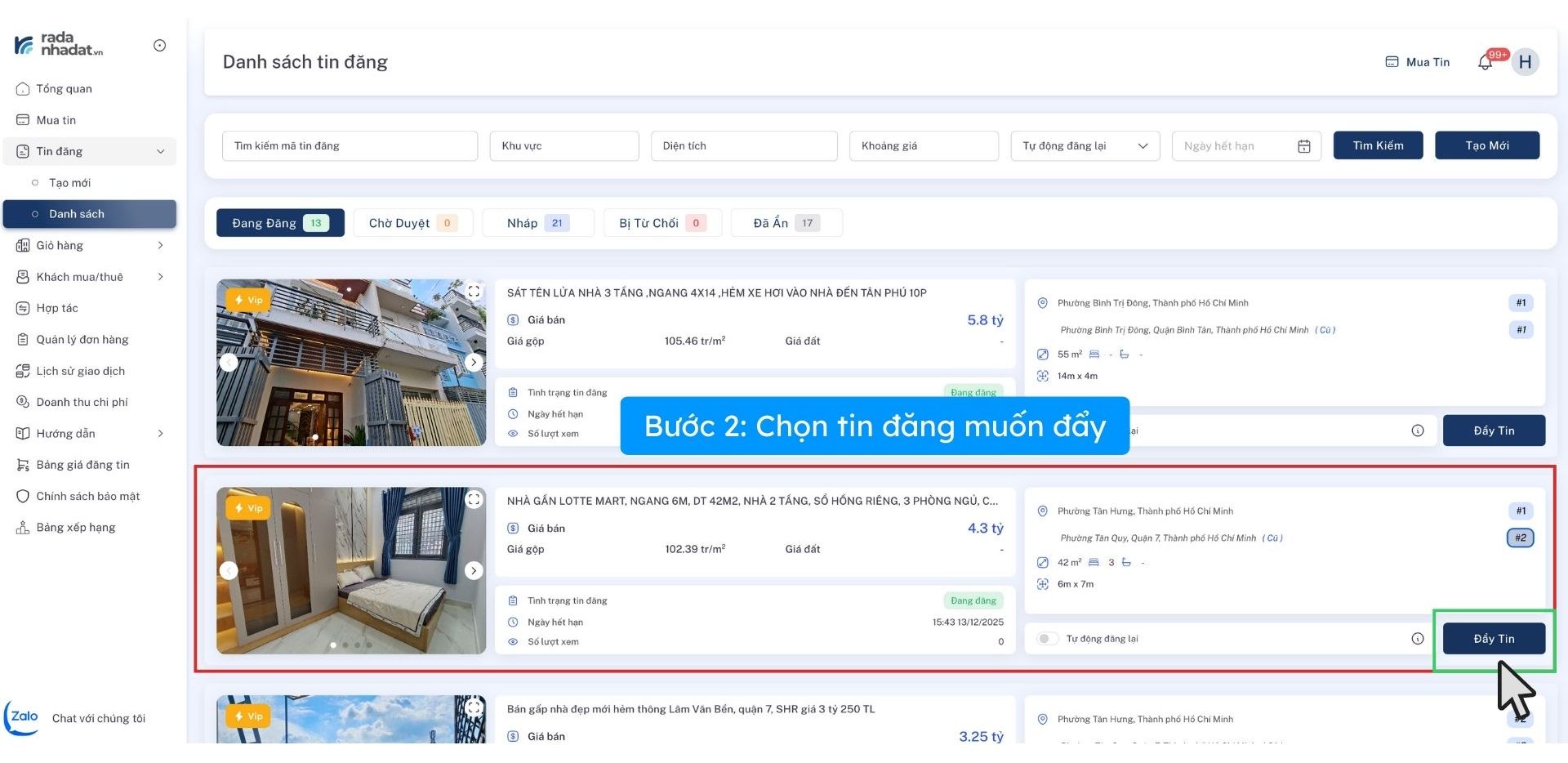Click Đẩy Tin for the Lotte Mart listing
The height and width of the screenshot is (763, 1568).
[1493, 639]
